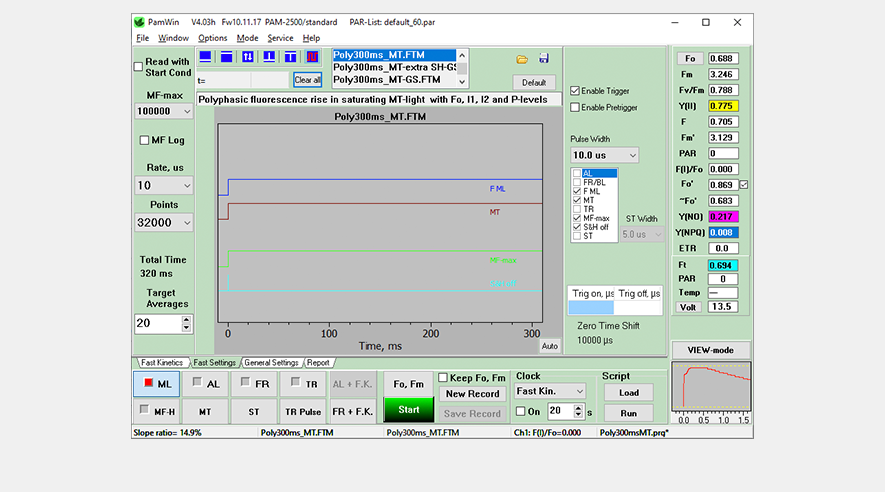Open the Points 32000 dropdown
This screenshot has width=885, height=492.
[164, 222]
